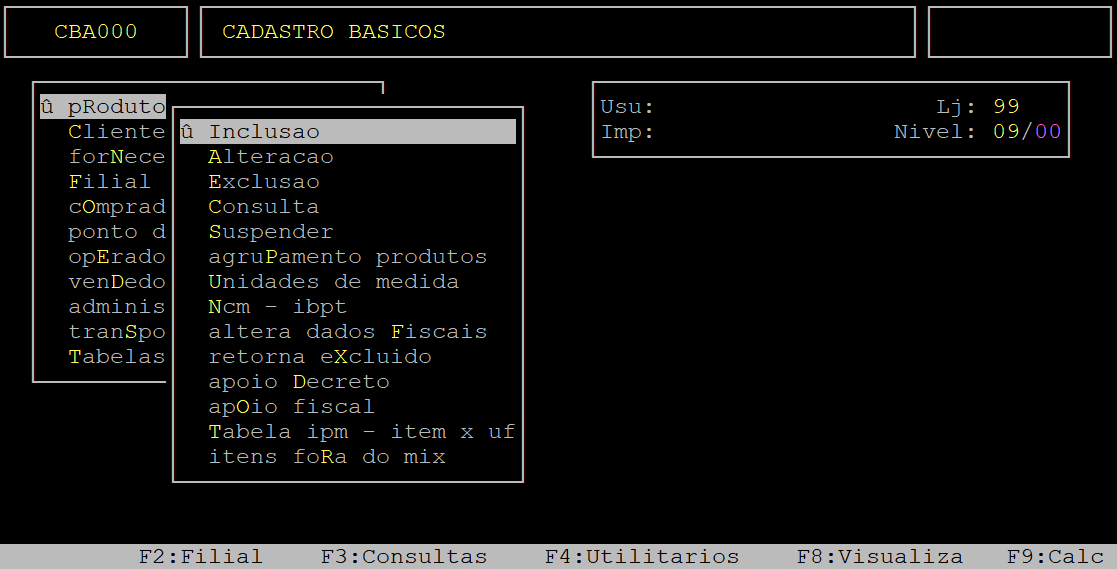Click F9:Calc in the function bar
This screenshot has height=569, width=1117.
(1055, 556)
